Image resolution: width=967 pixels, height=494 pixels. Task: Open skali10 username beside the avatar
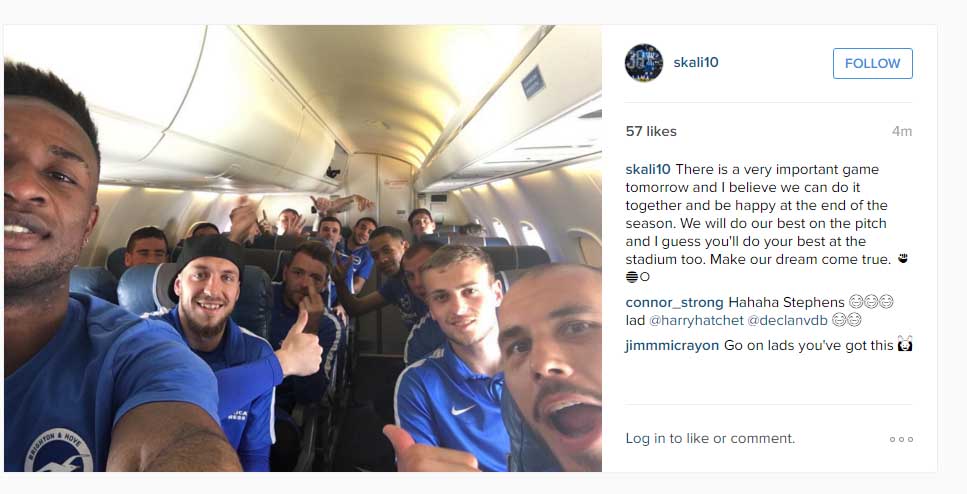tap(696, 62)
